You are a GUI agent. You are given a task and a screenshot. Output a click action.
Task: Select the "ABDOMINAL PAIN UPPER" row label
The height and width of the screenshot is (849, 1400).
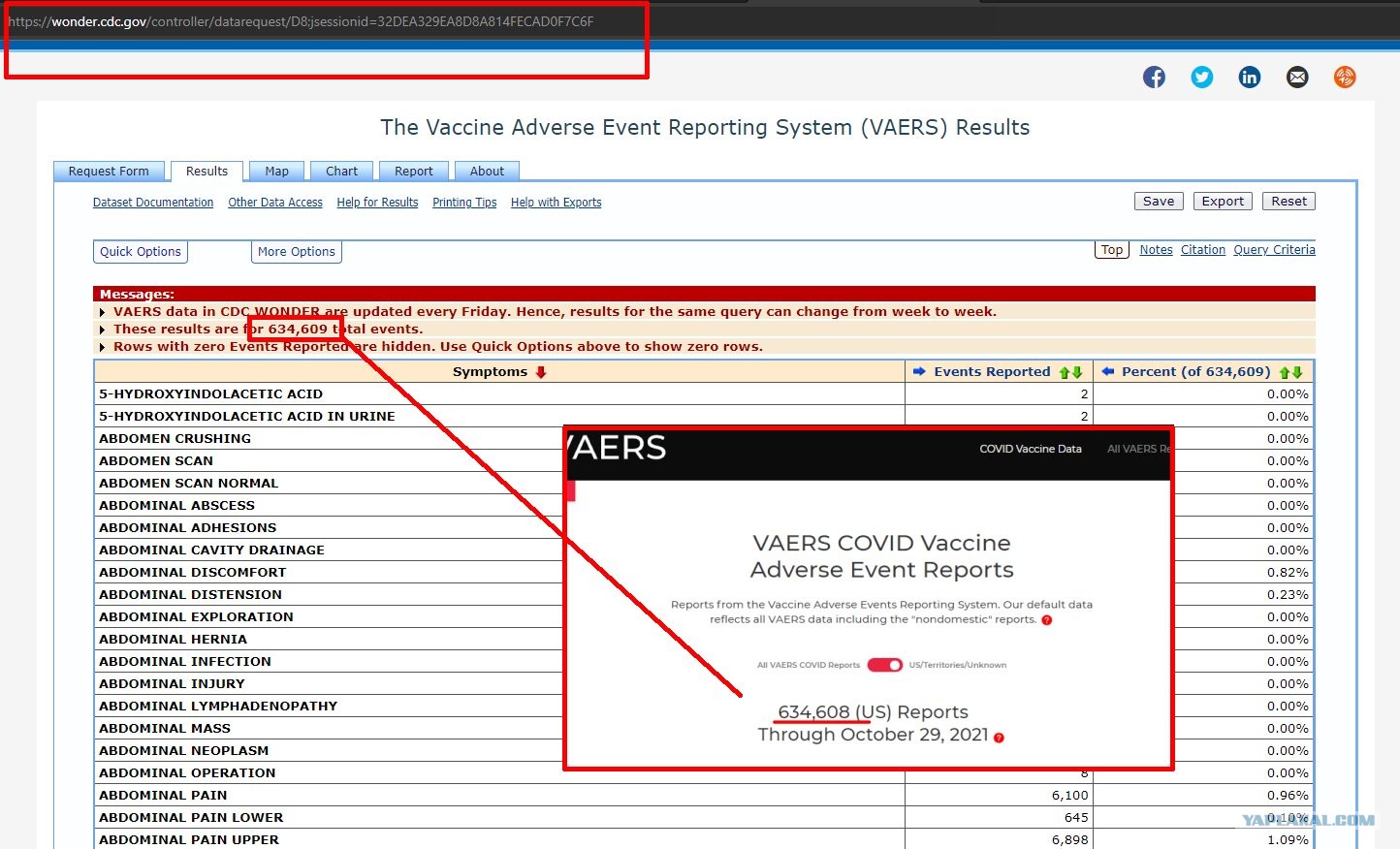click(189, 840)
